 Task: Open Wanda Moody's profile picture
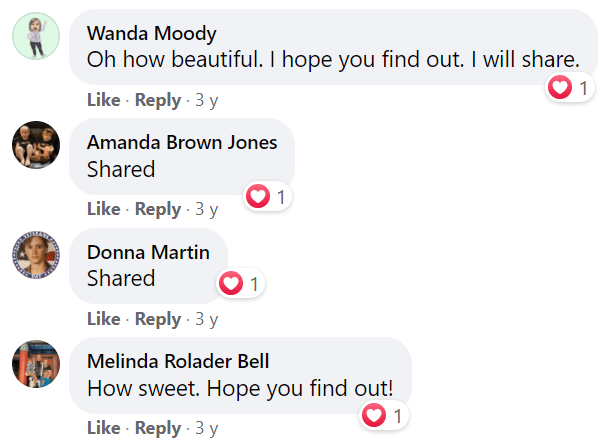click(36, 36)
